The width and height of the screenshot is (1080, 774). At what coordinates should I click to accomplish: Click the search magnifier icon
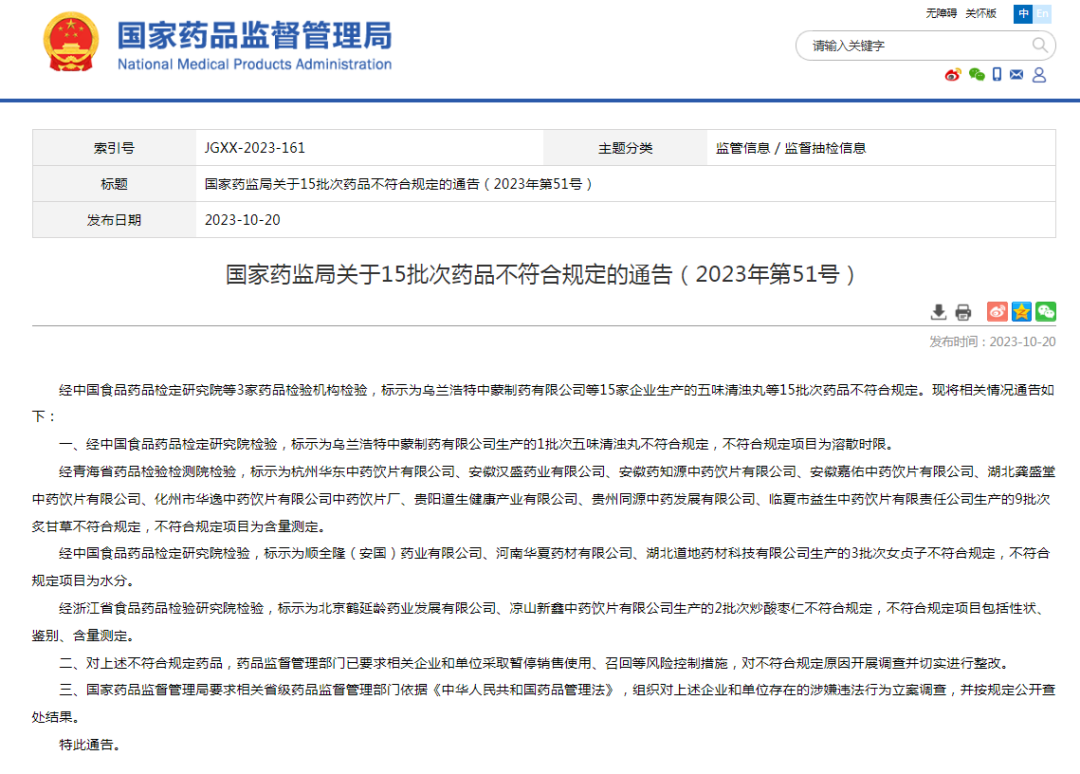[1040, 45]
